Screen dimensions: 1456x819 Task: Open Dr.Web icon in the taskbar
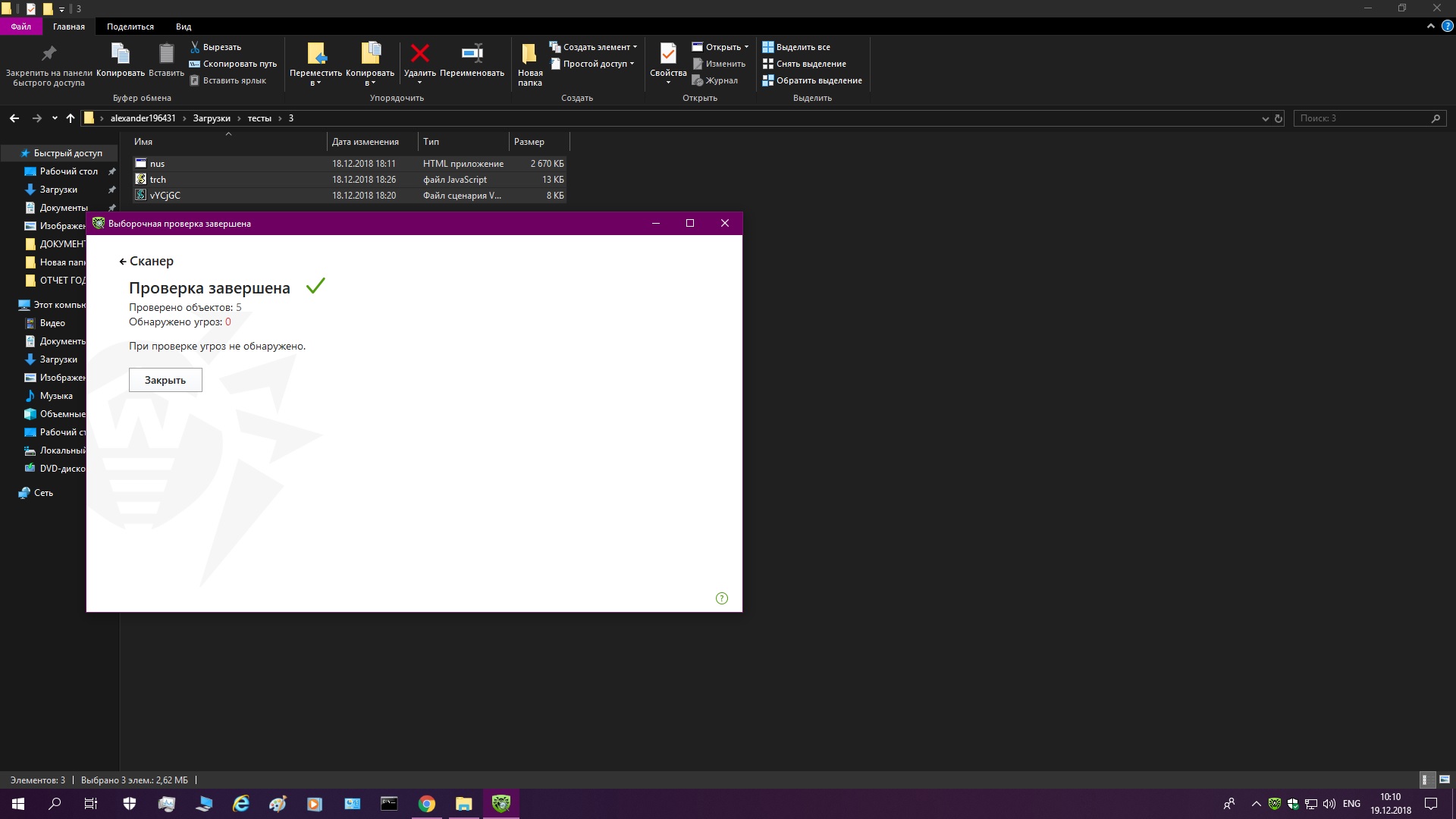(x=501, y=804)
